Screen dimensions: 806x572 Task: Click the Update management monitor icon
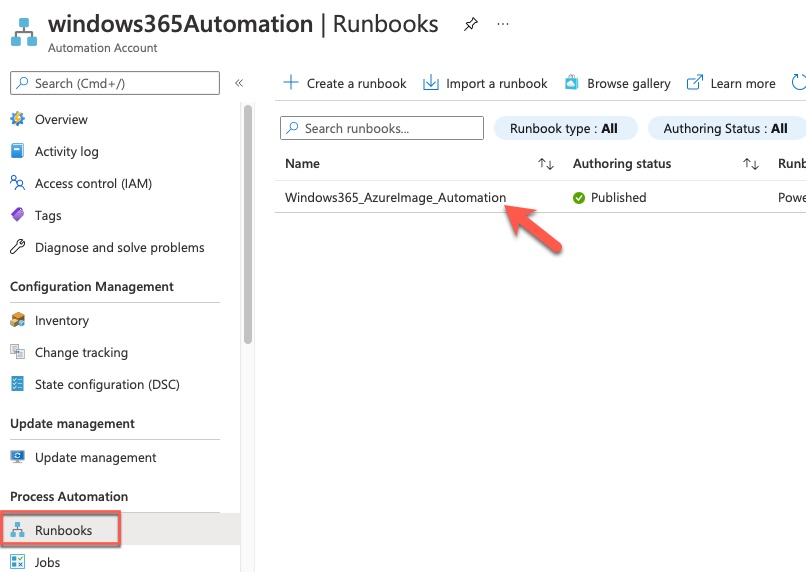17,457
